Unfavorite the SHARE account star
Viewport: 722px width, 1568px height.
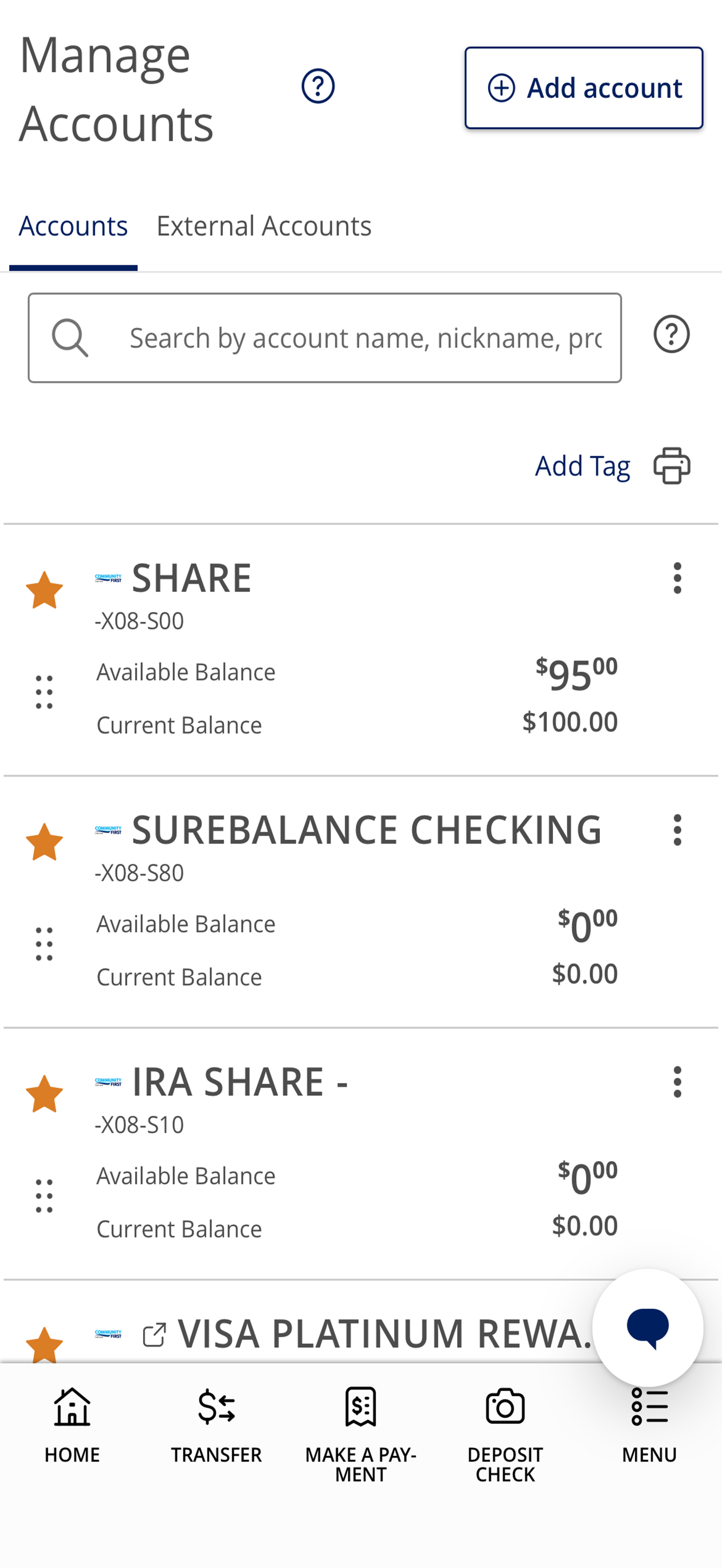(x=45, y=590)
